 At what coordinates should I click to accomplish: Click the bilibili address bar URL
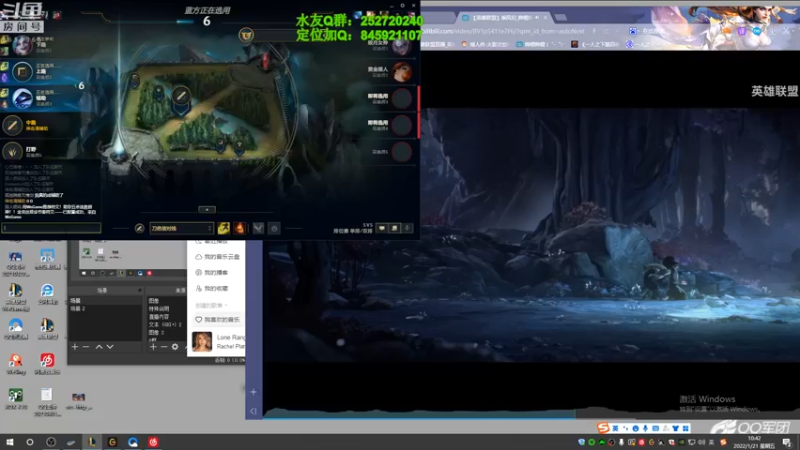pyautogui.click(x=503, y=31)
